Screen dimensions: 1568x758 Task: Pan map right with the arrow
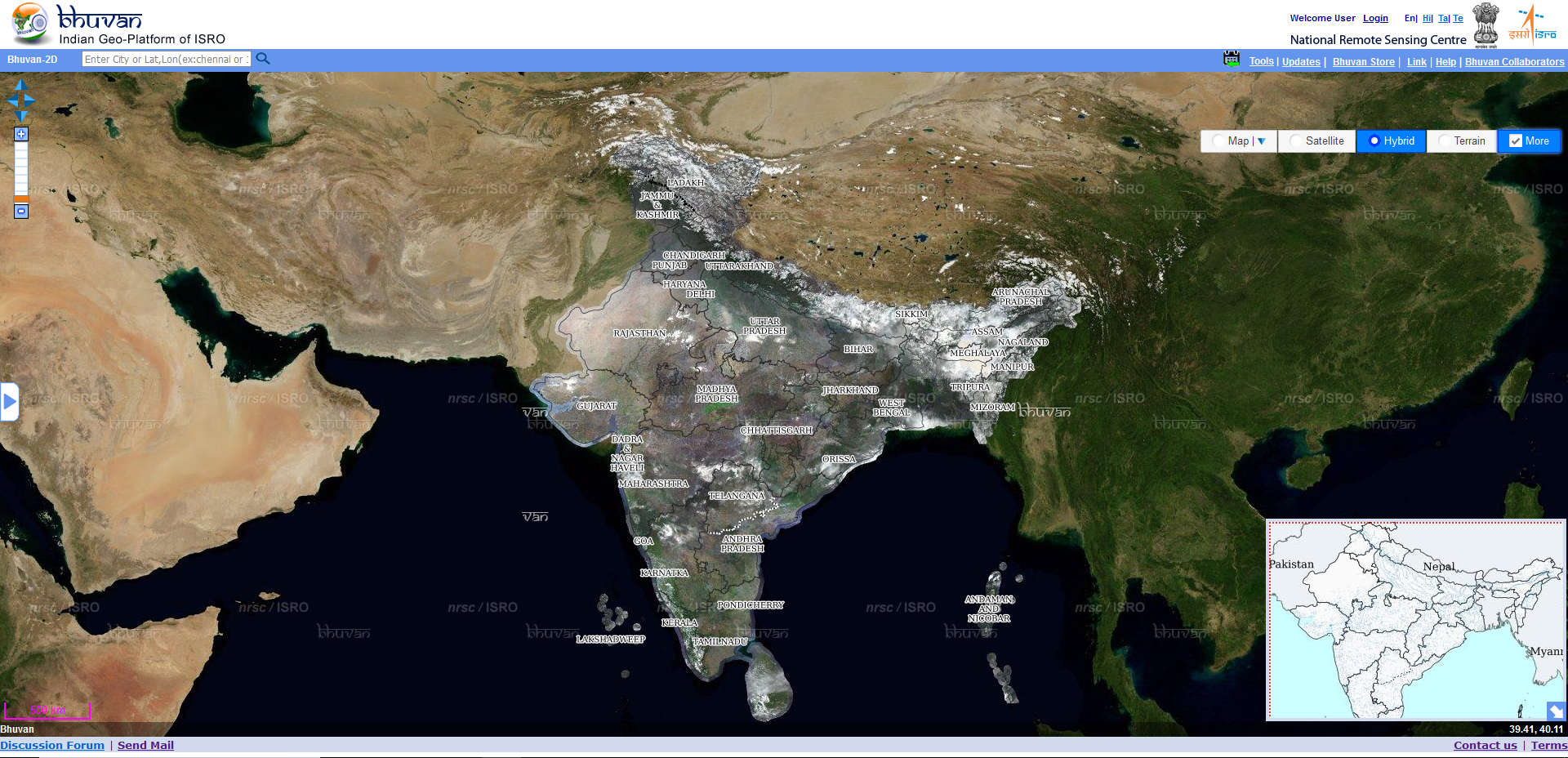(30, 100)
